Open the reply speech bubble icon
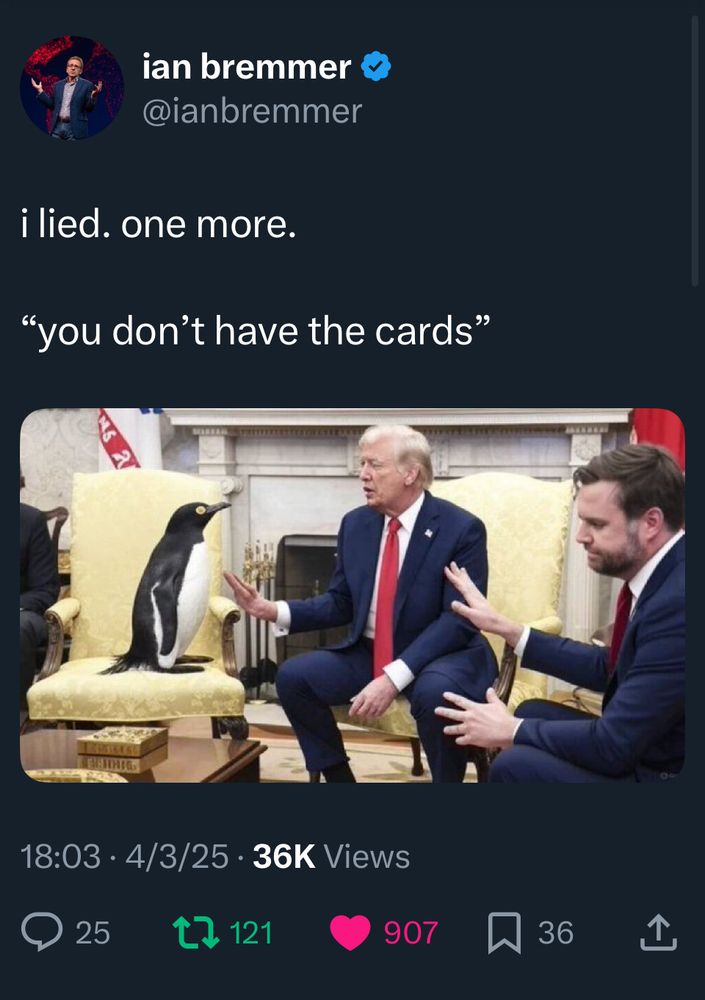Viewport: 705px width, 1000px height. click(41, 932)
